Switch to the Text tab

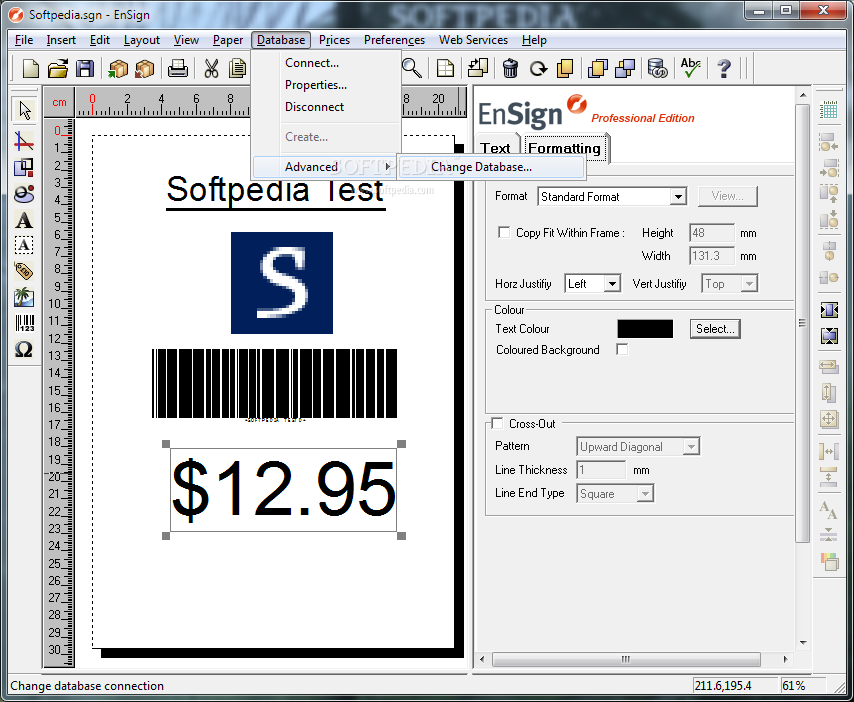tap(495, 148)
